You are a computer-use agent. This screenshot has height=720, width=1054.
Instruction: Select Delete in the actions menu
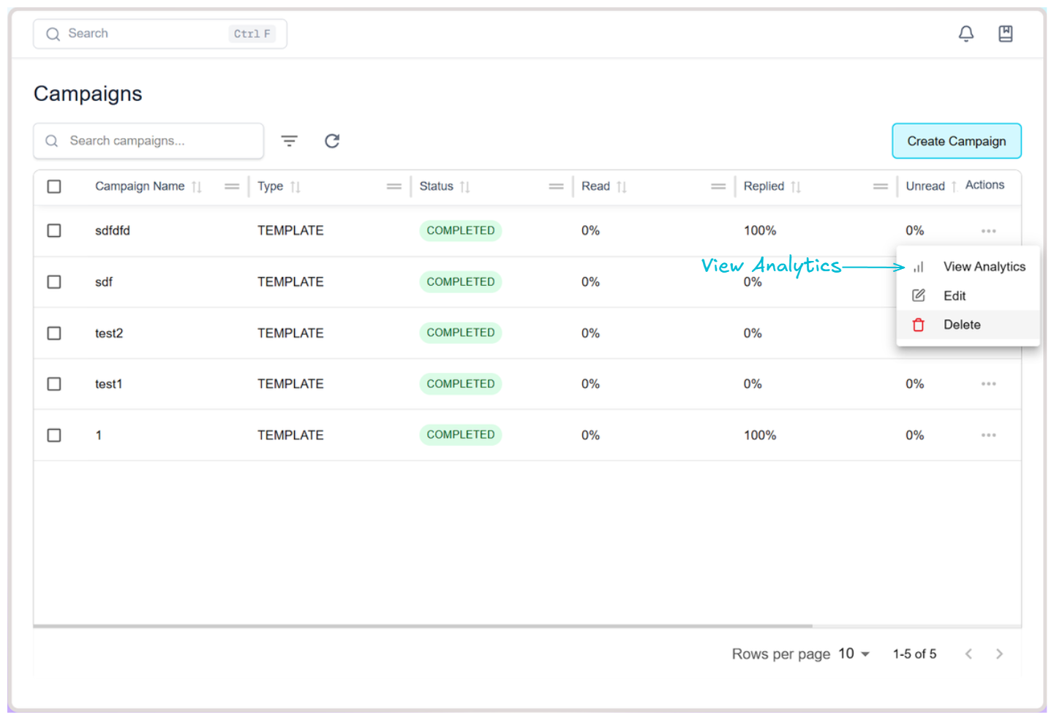[961, 325]
